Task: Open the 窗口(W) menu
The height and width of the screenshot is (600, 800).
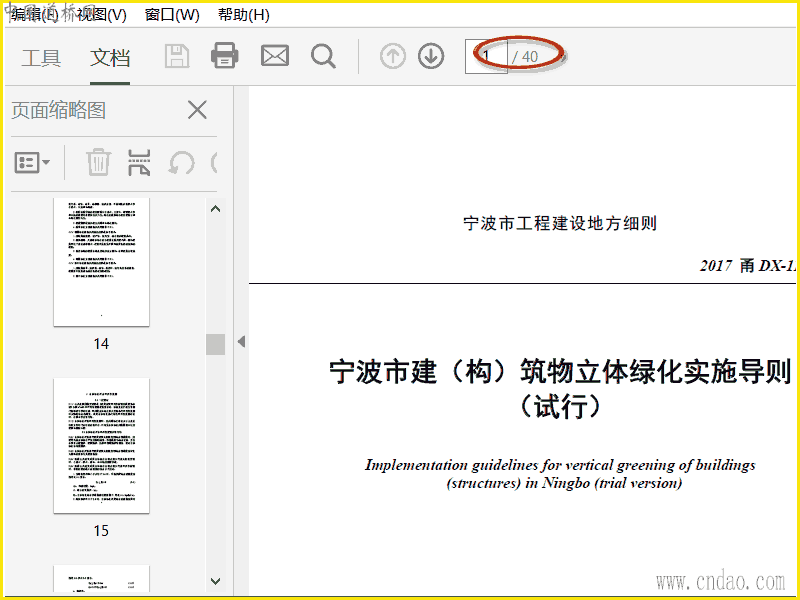Action: point(172,14)
